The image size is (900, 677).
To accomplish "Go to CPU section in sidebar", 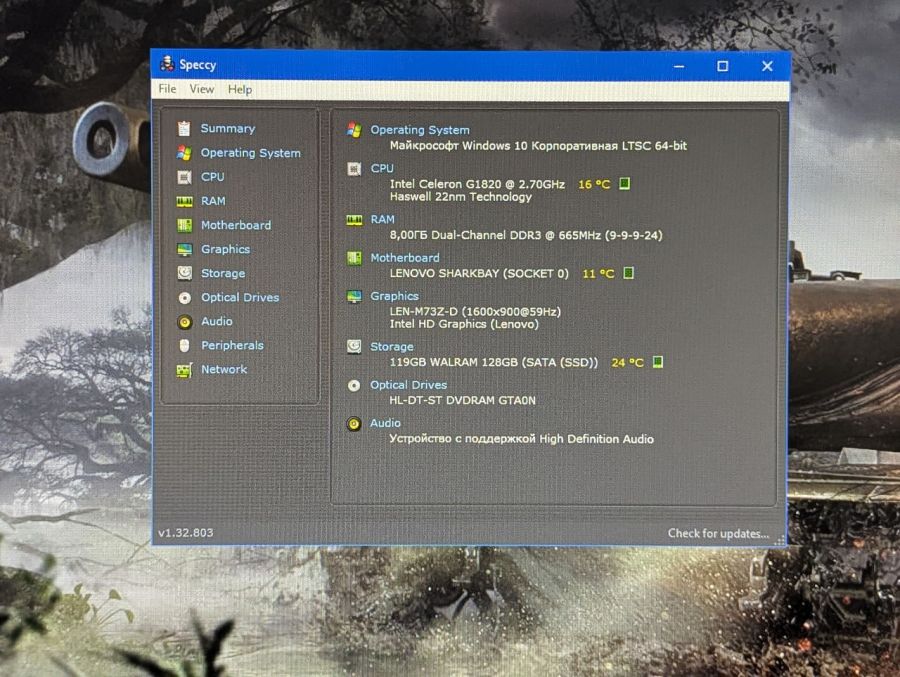I will click(x=212, y=177).
